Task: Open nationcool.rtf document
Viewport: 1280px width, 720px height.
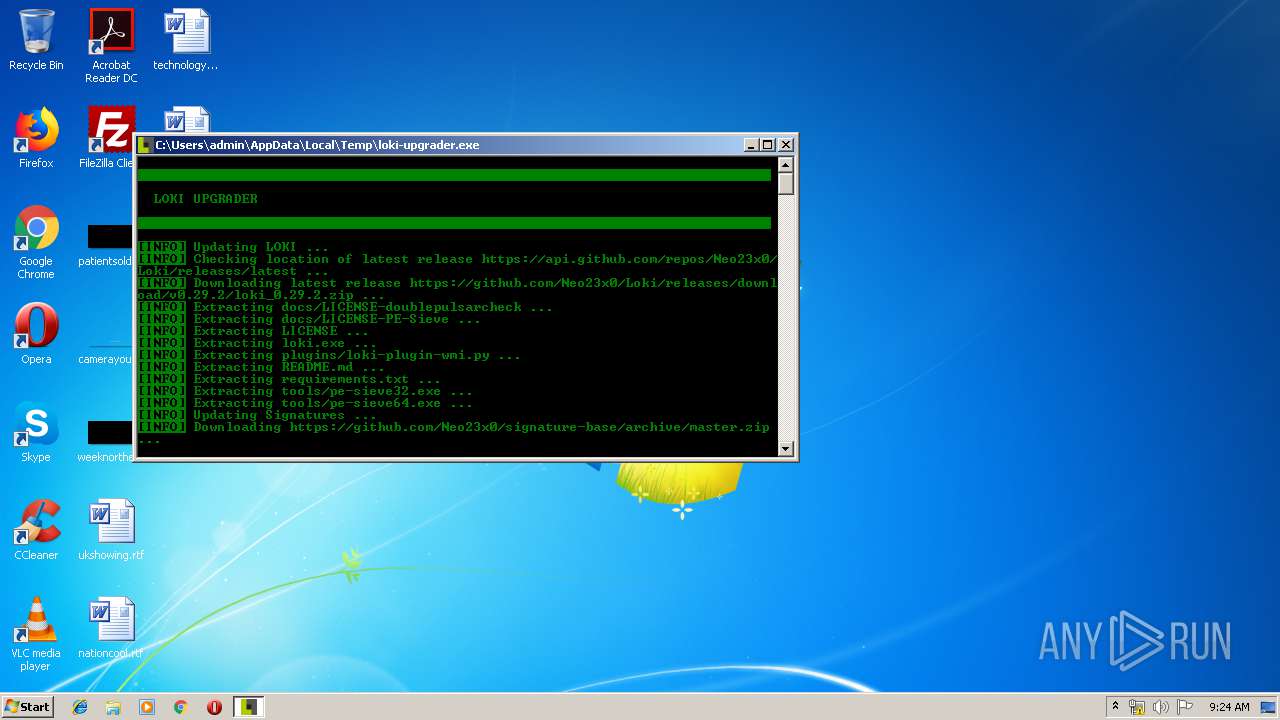Action: (111, 628)
